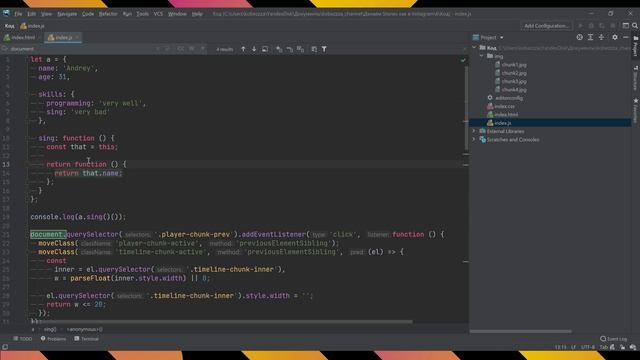Click line:column 13:13 in status bar
Viewport: 640px width, 360px height.
pos(560,347)
